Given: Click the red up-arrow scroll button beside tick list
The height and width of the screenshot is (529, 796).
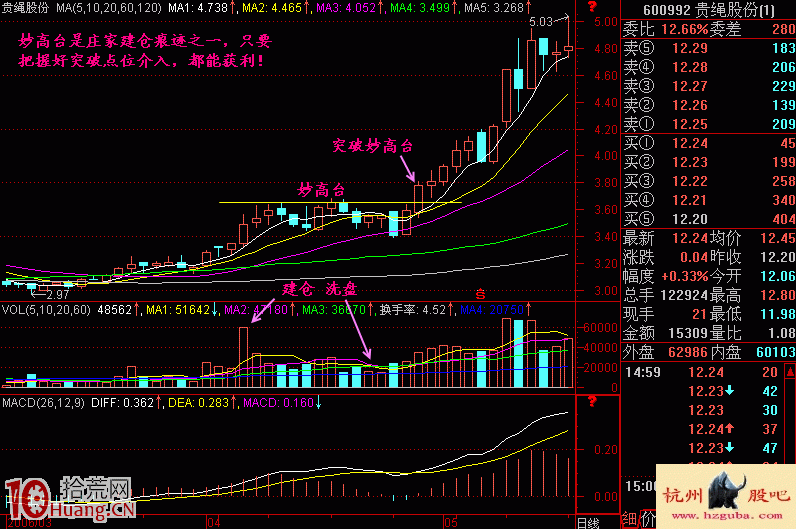Looking at the screenshot, I should (x=790, y=372).
